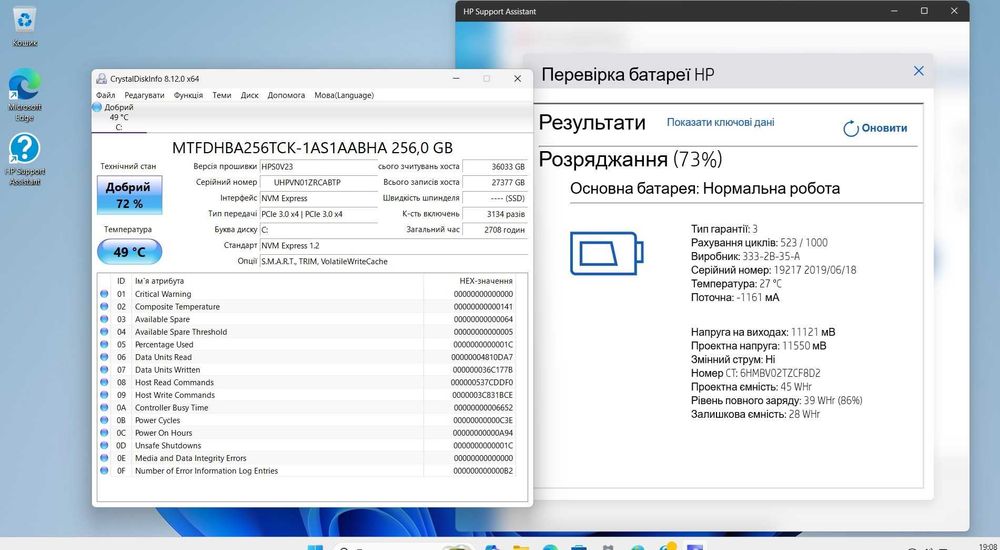Open the Мова(Language) menu
1000x550 pixels.
click(x=344, y=95)
